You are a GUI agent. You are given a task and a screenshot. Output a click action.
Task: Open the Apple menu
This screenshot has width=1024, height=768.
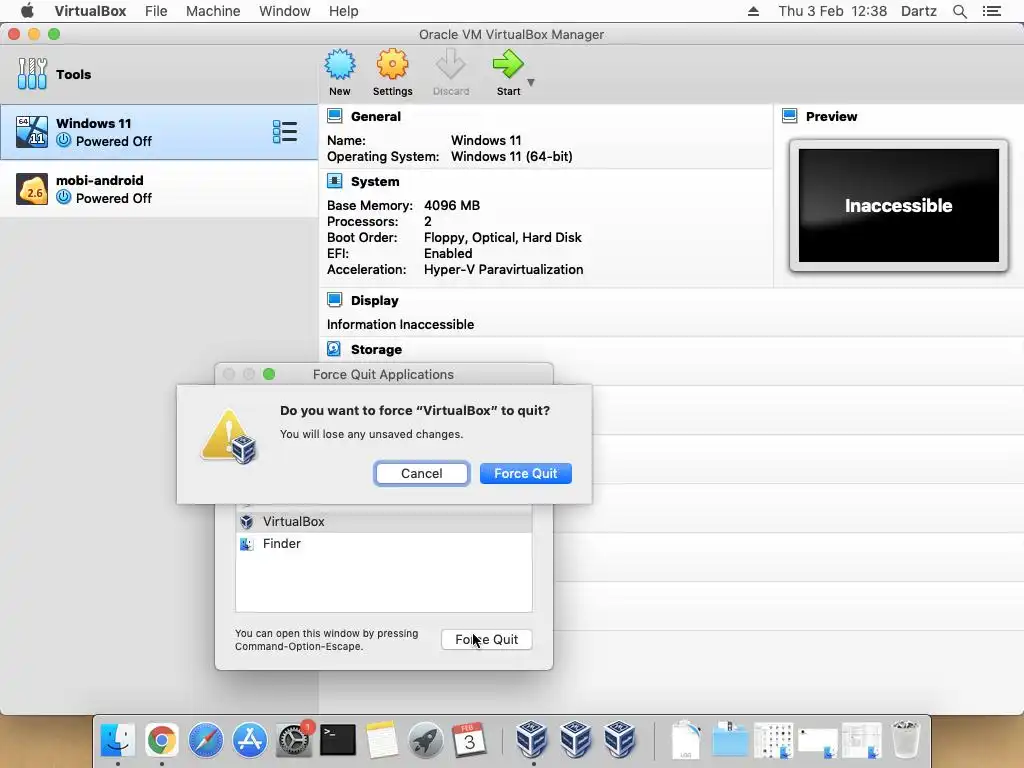tap(27, 11)
